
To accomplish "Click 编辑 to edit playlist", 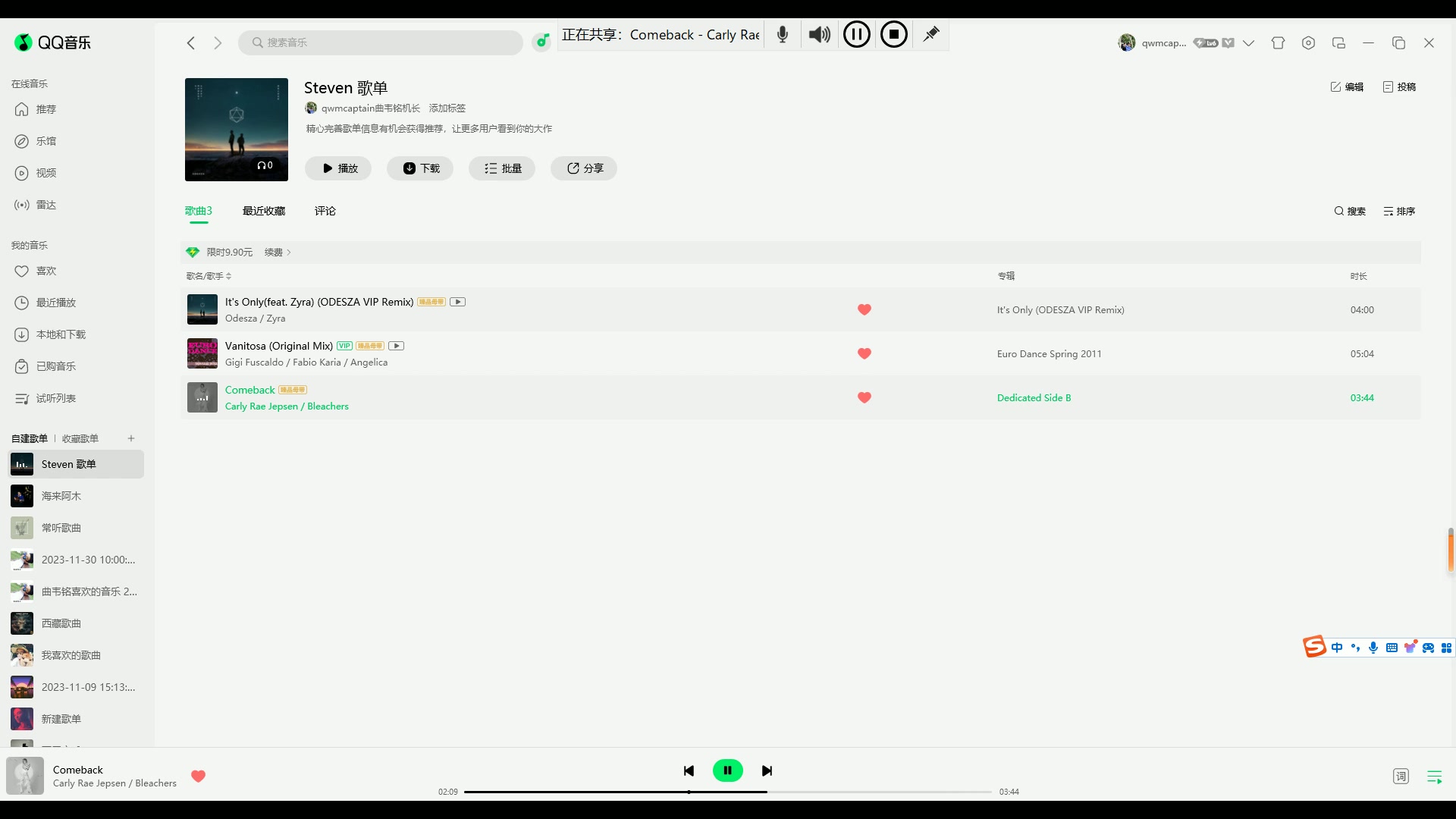I will tap(1347, 87).
